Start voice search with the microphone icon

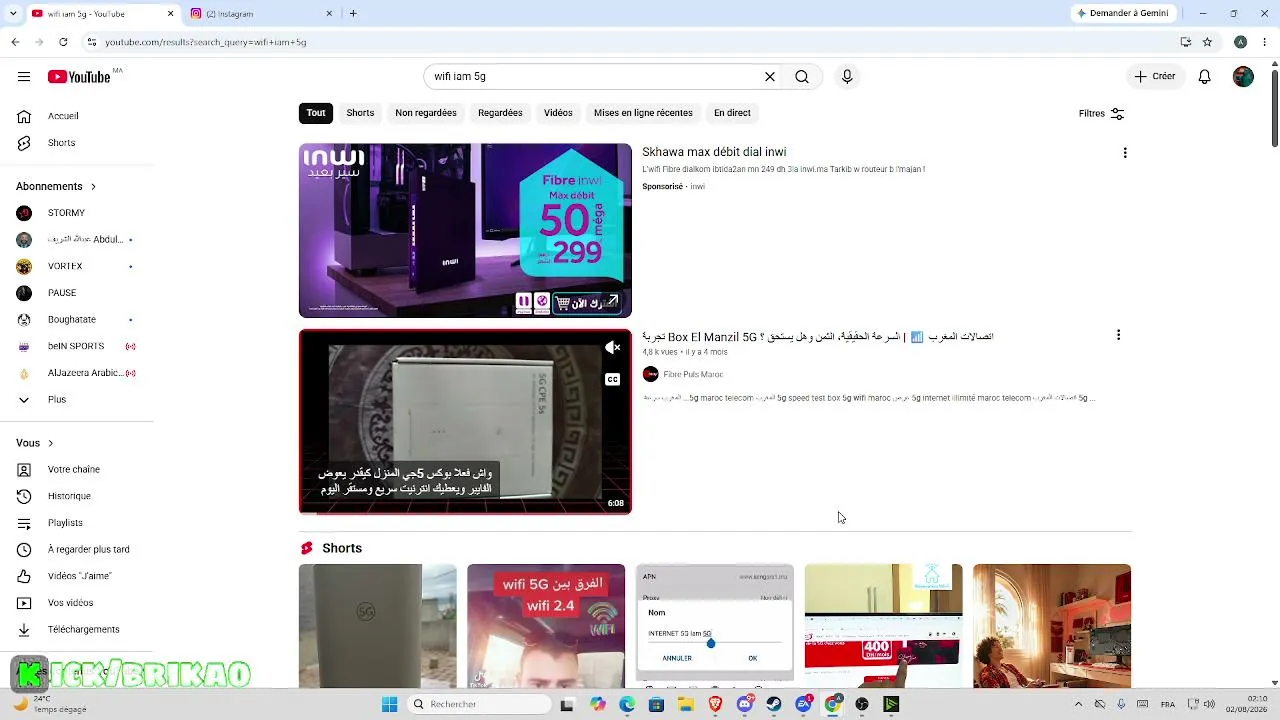click(847, 77)
